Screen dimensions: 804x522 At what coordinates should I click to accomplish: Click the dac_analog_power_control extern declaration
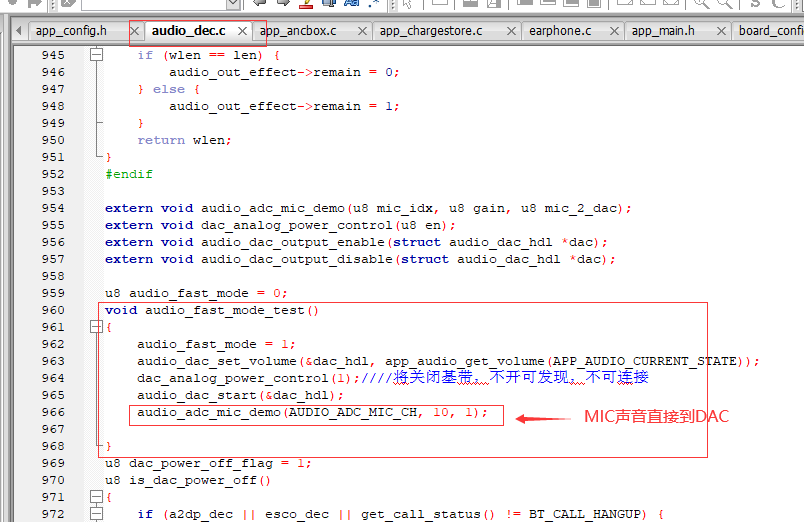(280, 225)
